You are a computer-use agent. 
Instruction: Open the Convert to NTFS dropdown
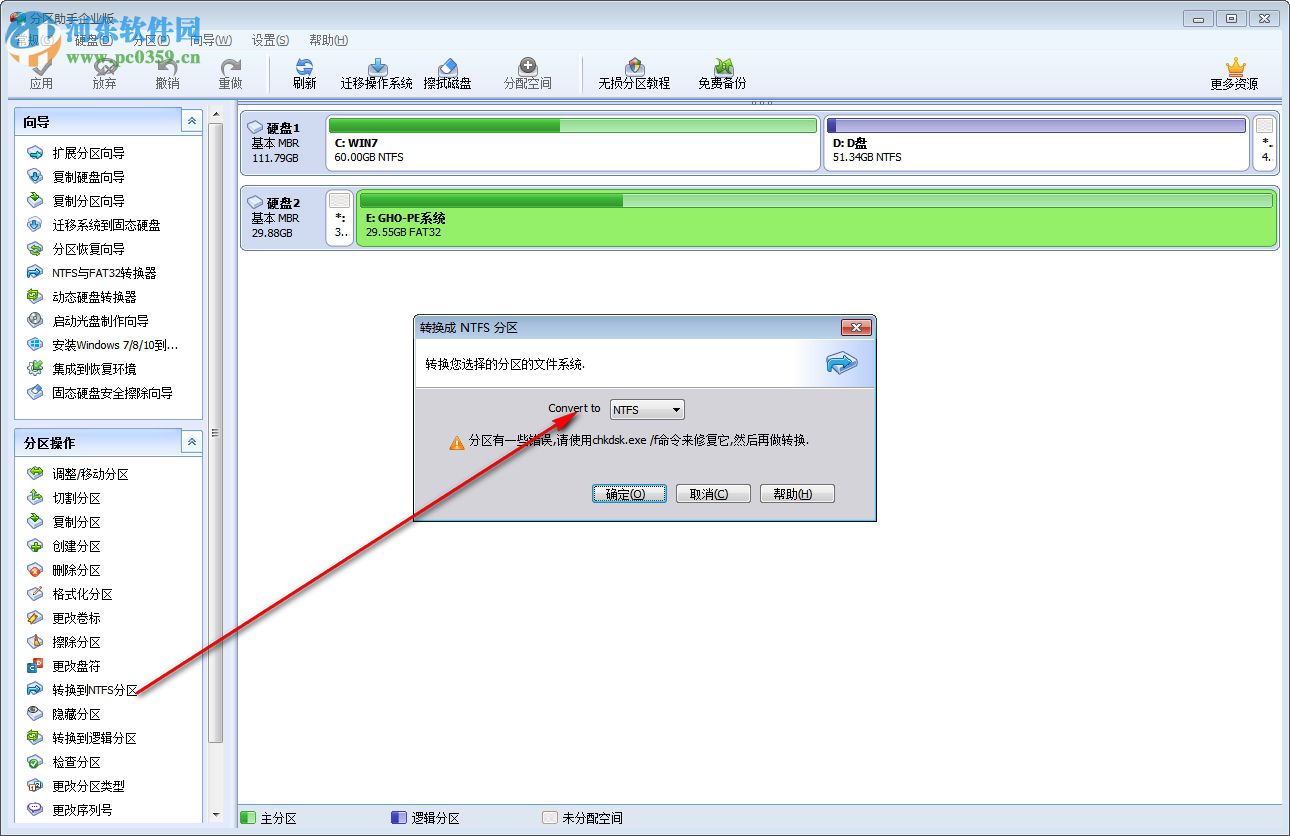[x=677, y=409]
